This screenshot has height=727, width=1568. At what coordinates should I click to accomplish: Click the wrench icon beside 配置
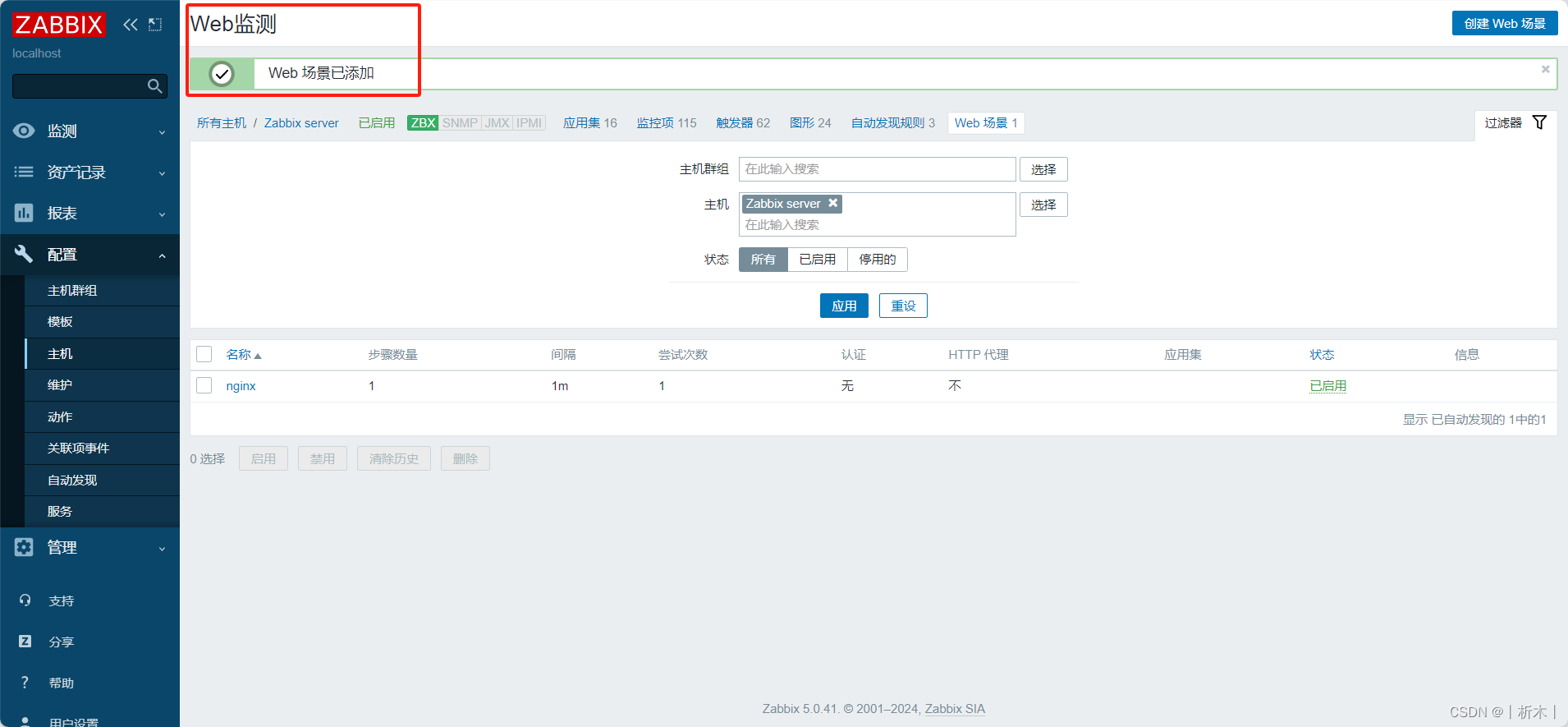(24, 254)
